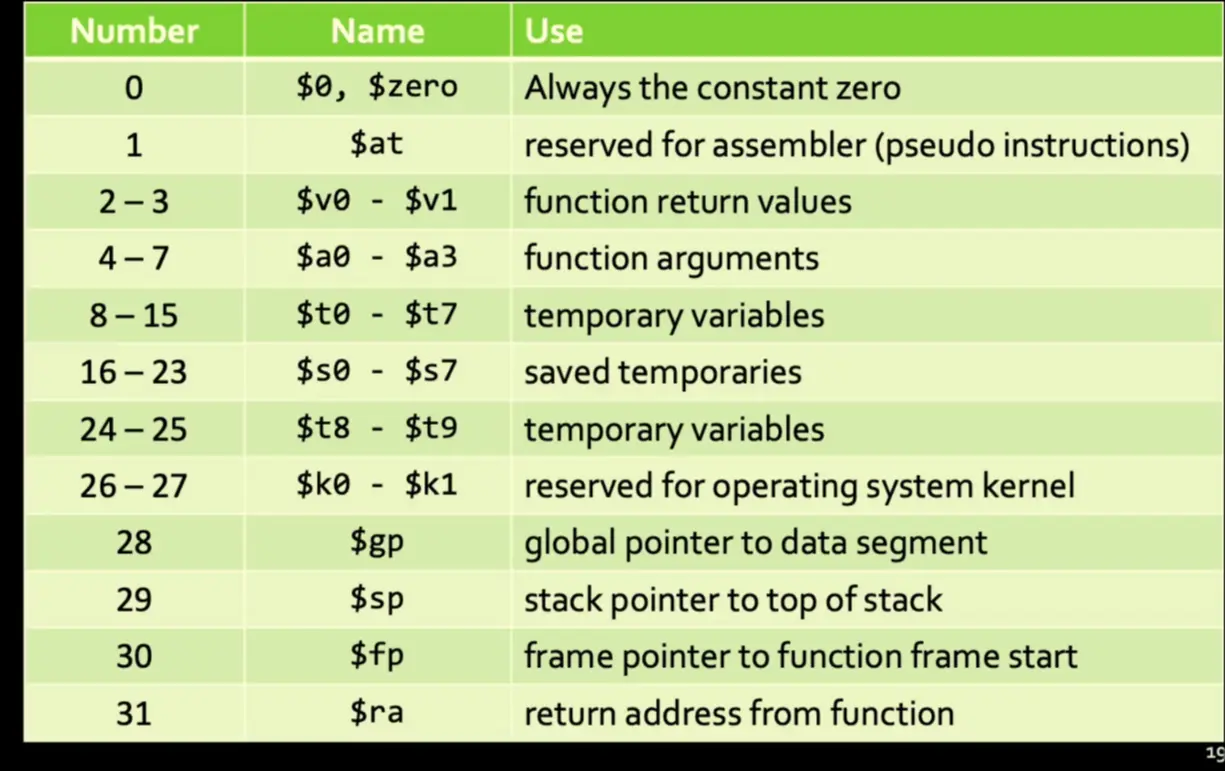
Task: Select the "$gp" register name
Action: tap(377, 543)
